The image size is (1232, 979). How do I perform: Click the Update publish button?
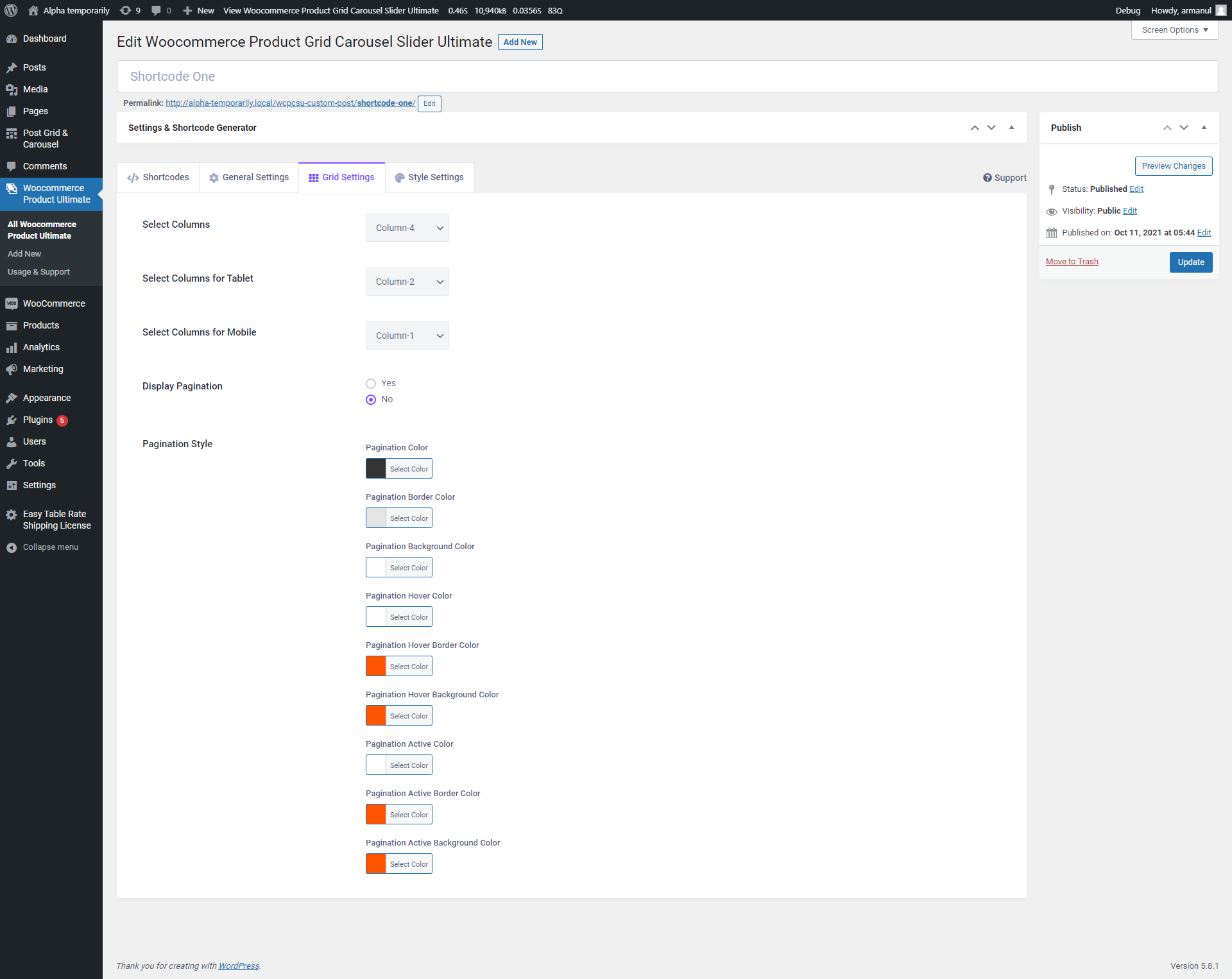click(x=1191, y=261)
